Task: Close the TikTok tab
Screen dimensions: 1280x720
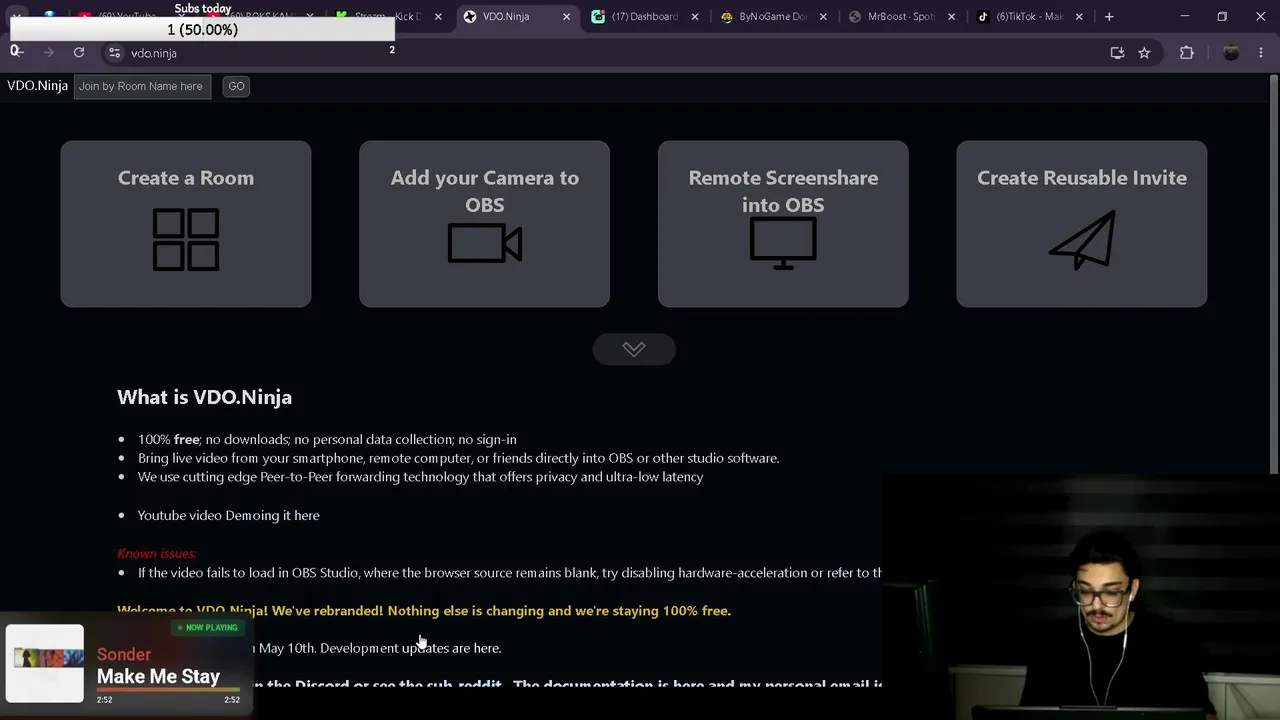Action: (1079, 17)
